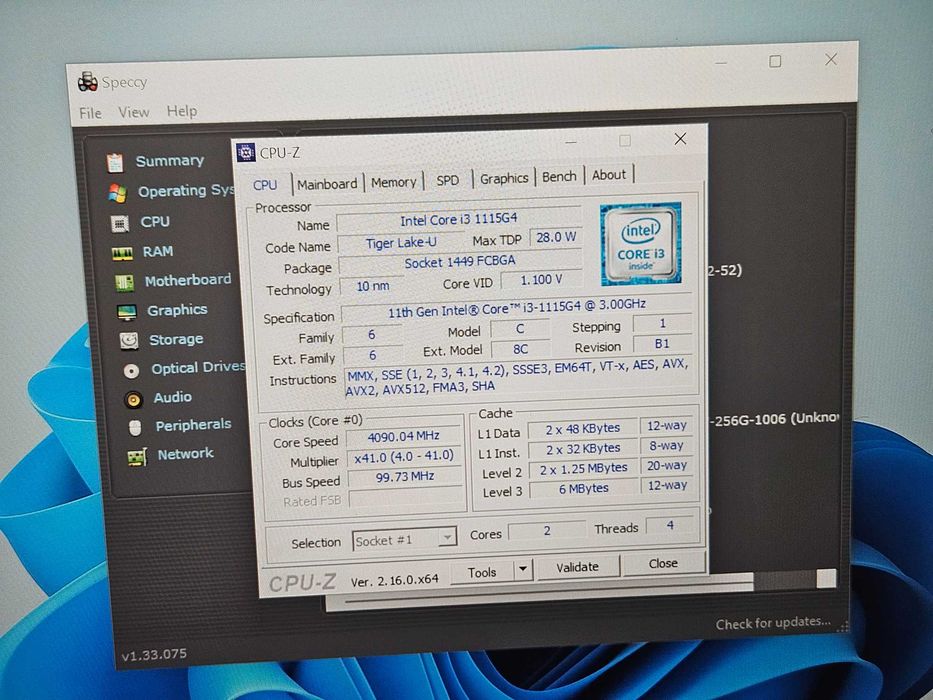Switch to the SPD tab in CPU-Z
Viewport: 933px width, 700px height.
pos(447,180)
